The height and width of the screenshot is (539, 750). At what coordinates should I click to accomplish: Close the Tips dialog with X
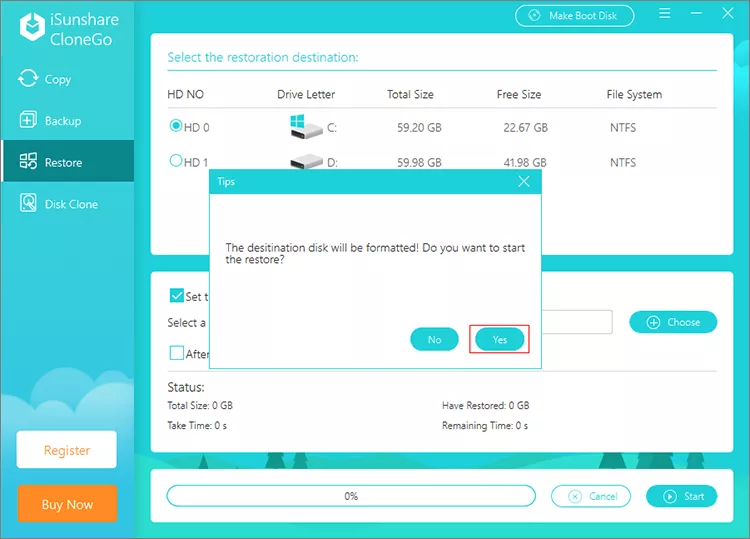point(524,181)
